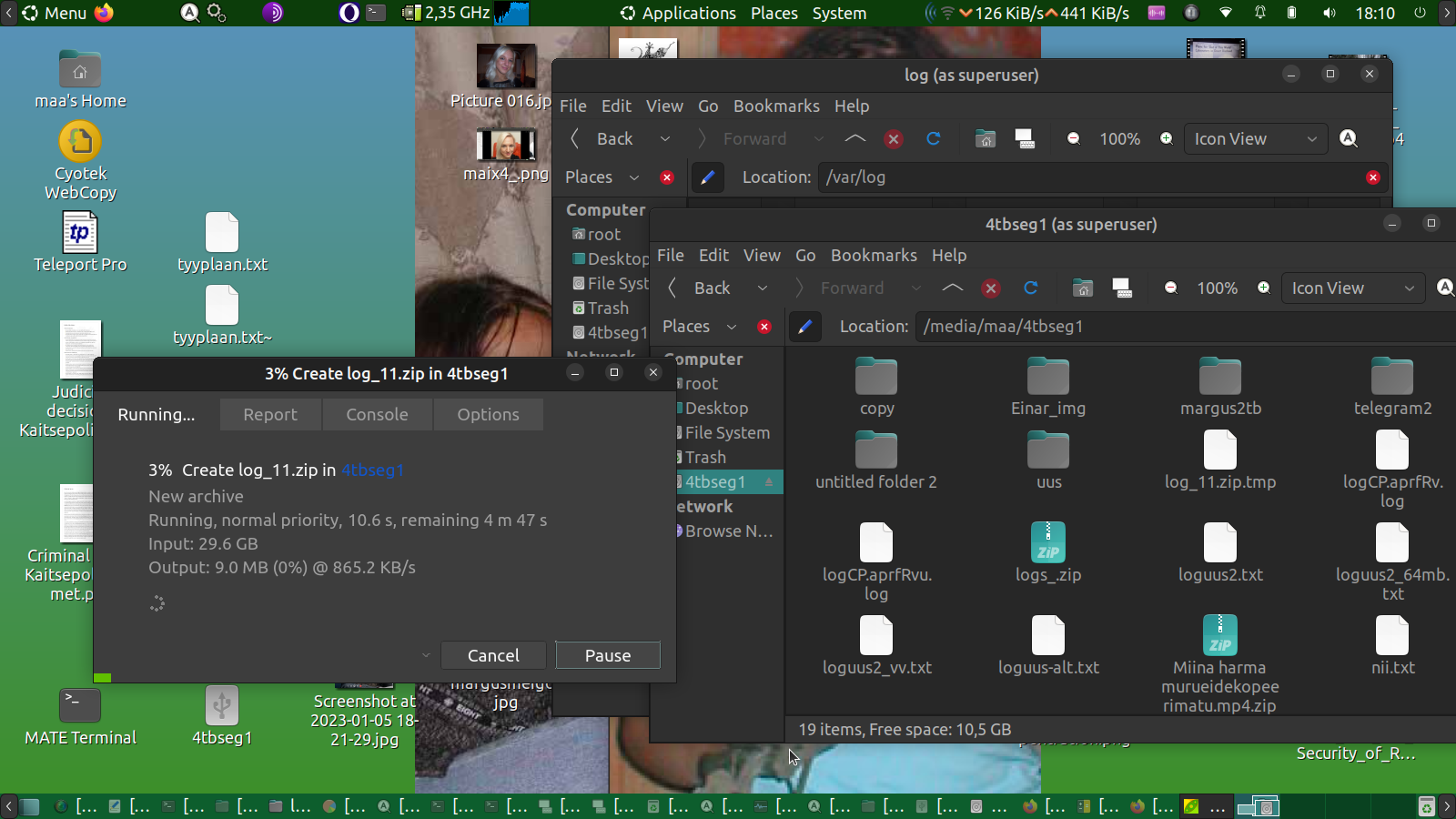Toggle location edit pencil button in log window
Viewport: 1456px width, 819px height.
click(x=707, y=177)
